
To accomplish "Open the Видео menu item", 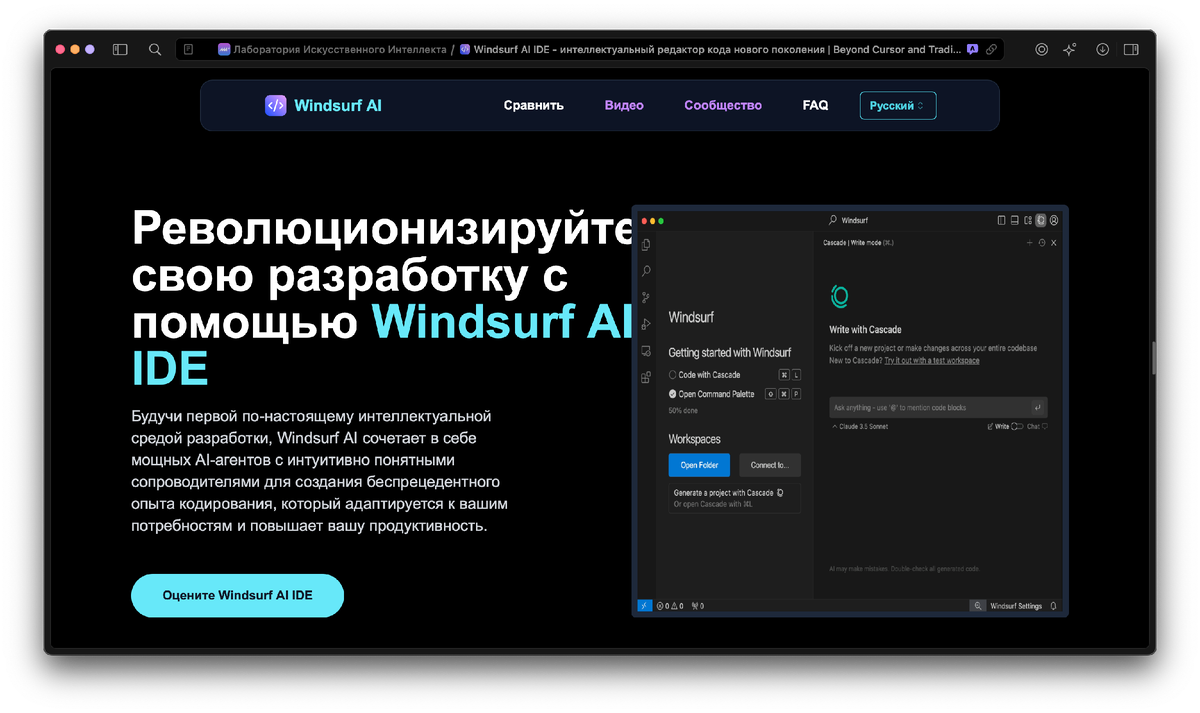I will [x=624, y=105].
